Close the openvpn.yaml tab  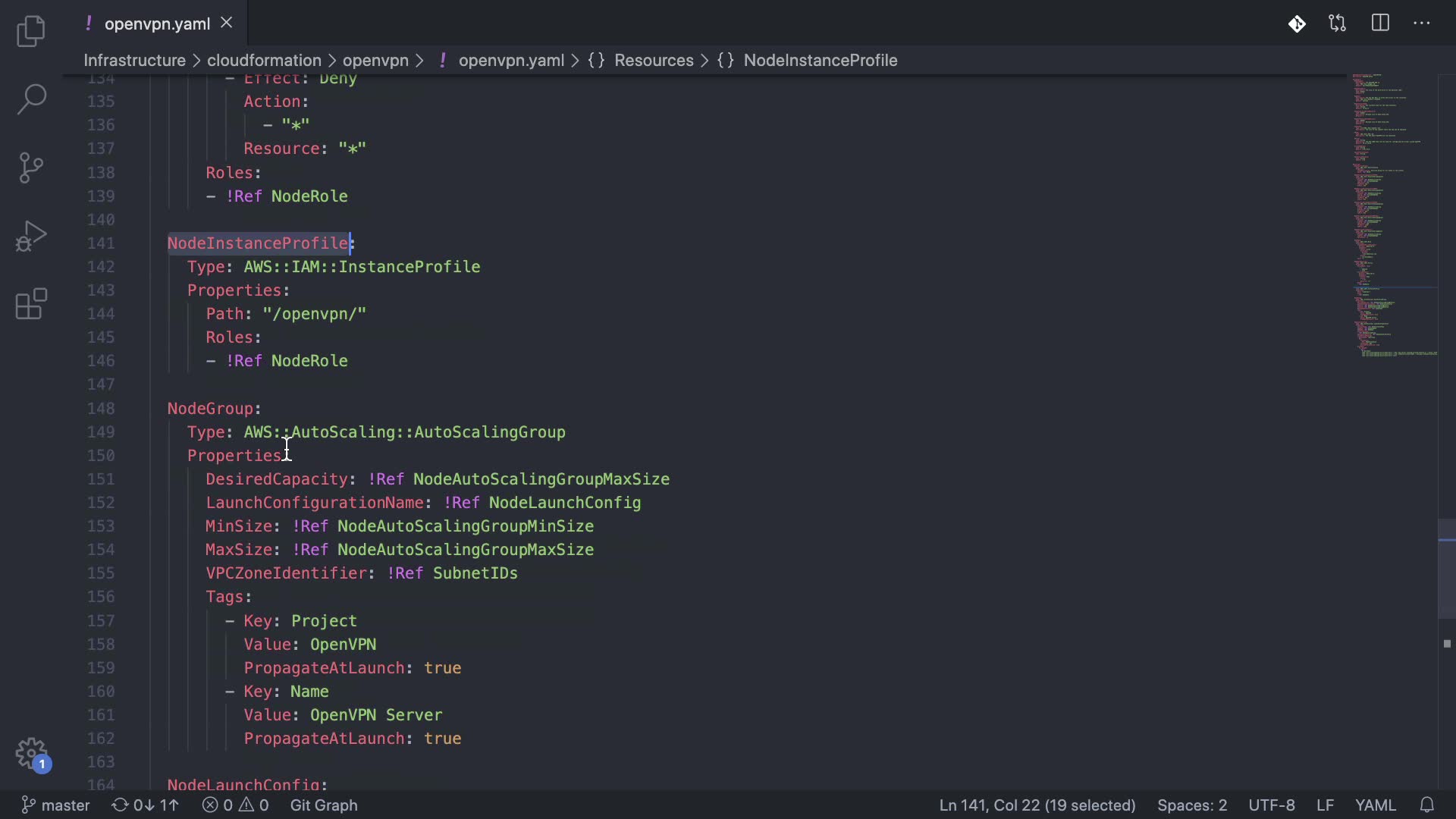[x=226, y=24]
